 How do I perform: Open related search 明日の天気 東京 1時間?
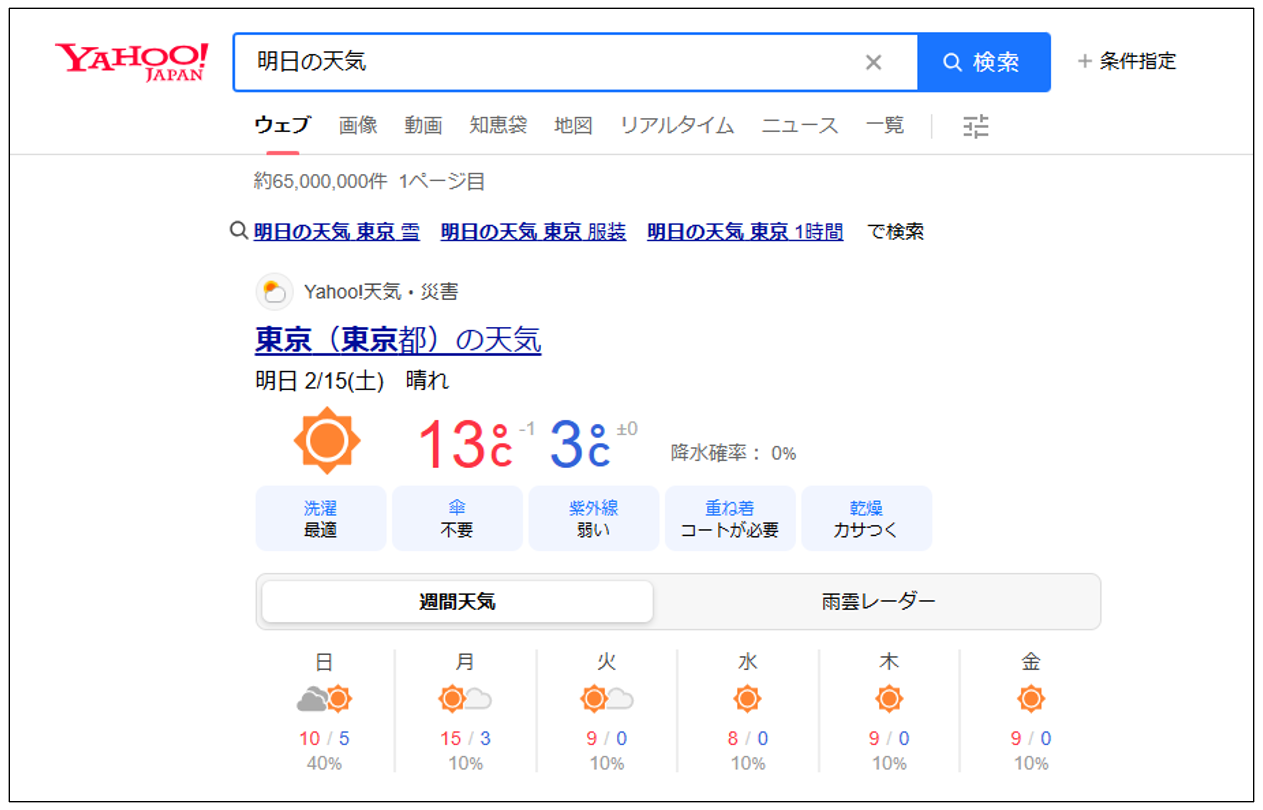point(745,232)
